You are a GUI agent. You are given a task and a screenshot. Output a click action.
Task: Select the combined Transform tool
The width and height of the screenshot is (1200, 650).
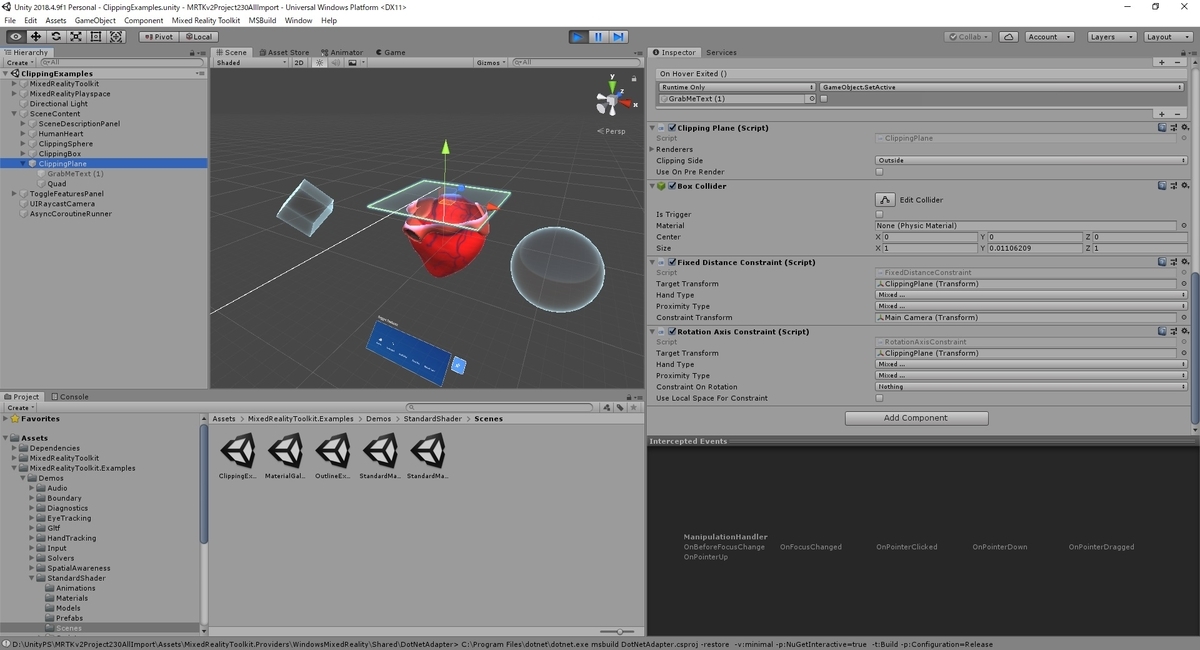(116, 37)
